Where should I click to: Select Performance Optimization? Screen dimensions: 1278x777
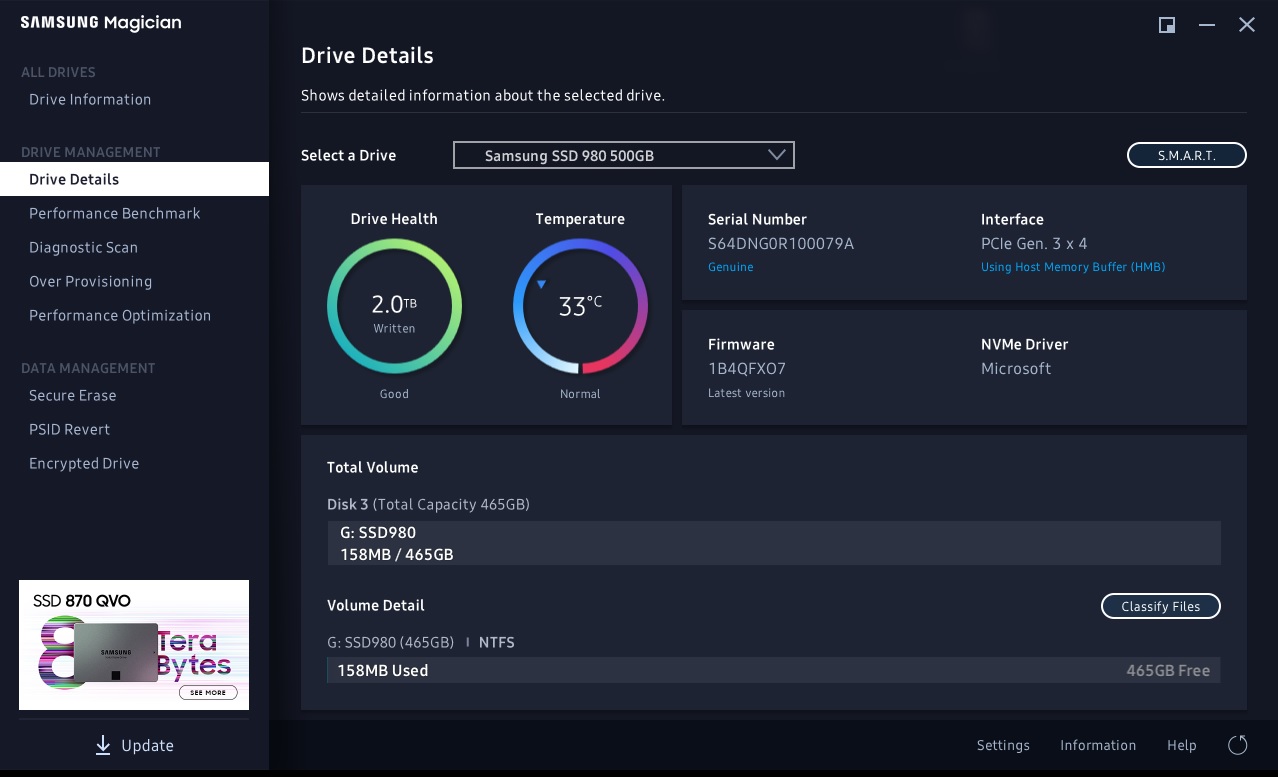(x=120, y=315)
